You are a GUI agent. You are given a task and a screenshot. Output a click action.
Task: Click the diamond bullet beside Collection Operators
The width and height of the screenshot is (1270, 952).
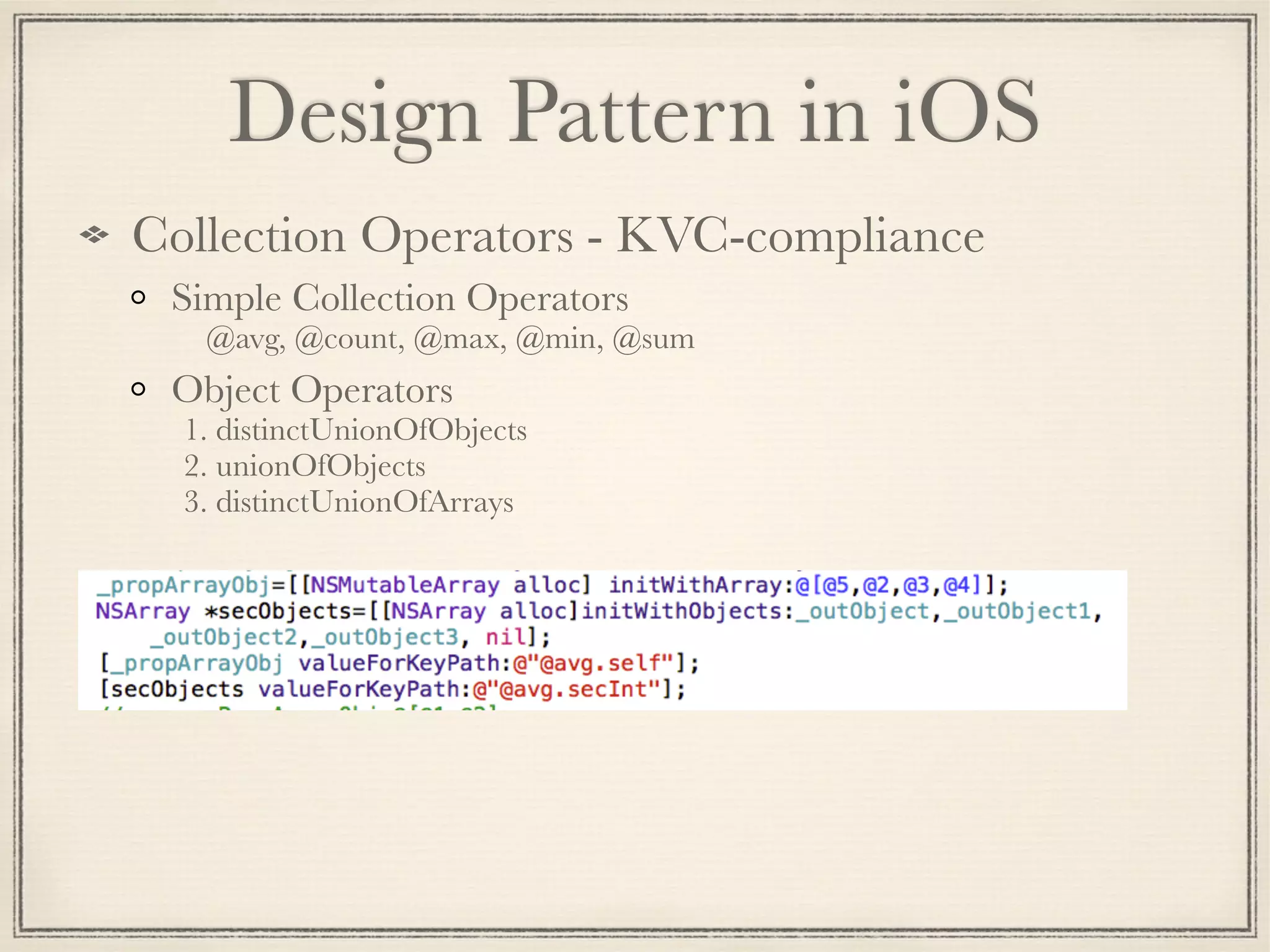pos(94,235)
